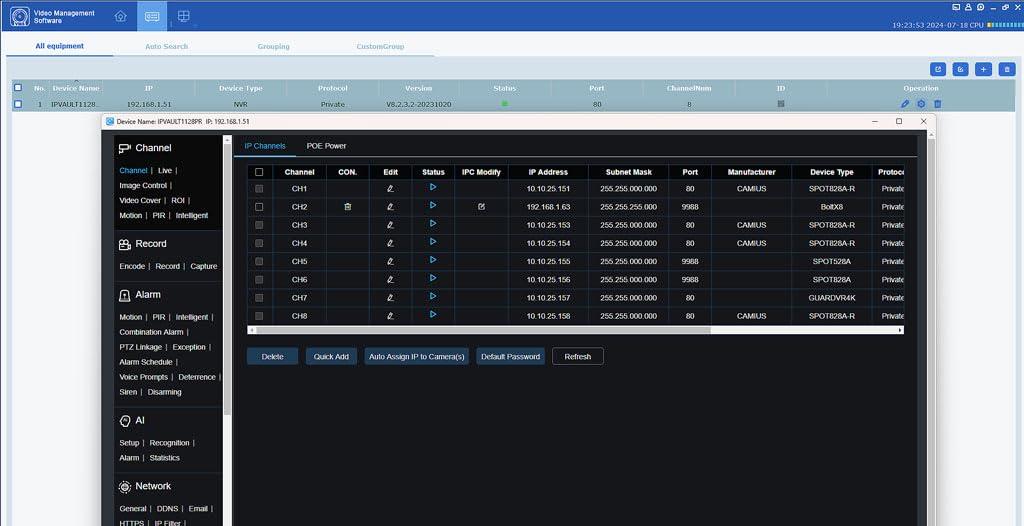Delete the IPVAULT device via trash icon
Screen dimensions: 1024x526
[937, 104]
